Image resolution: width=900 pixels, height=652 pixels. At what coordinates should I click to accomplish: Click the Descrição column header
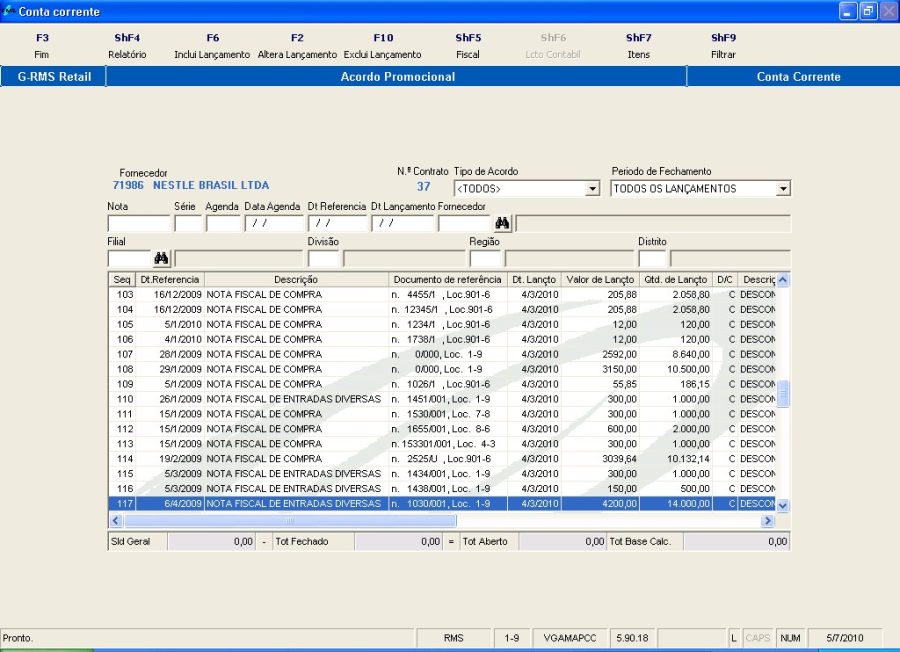(295, 280)
